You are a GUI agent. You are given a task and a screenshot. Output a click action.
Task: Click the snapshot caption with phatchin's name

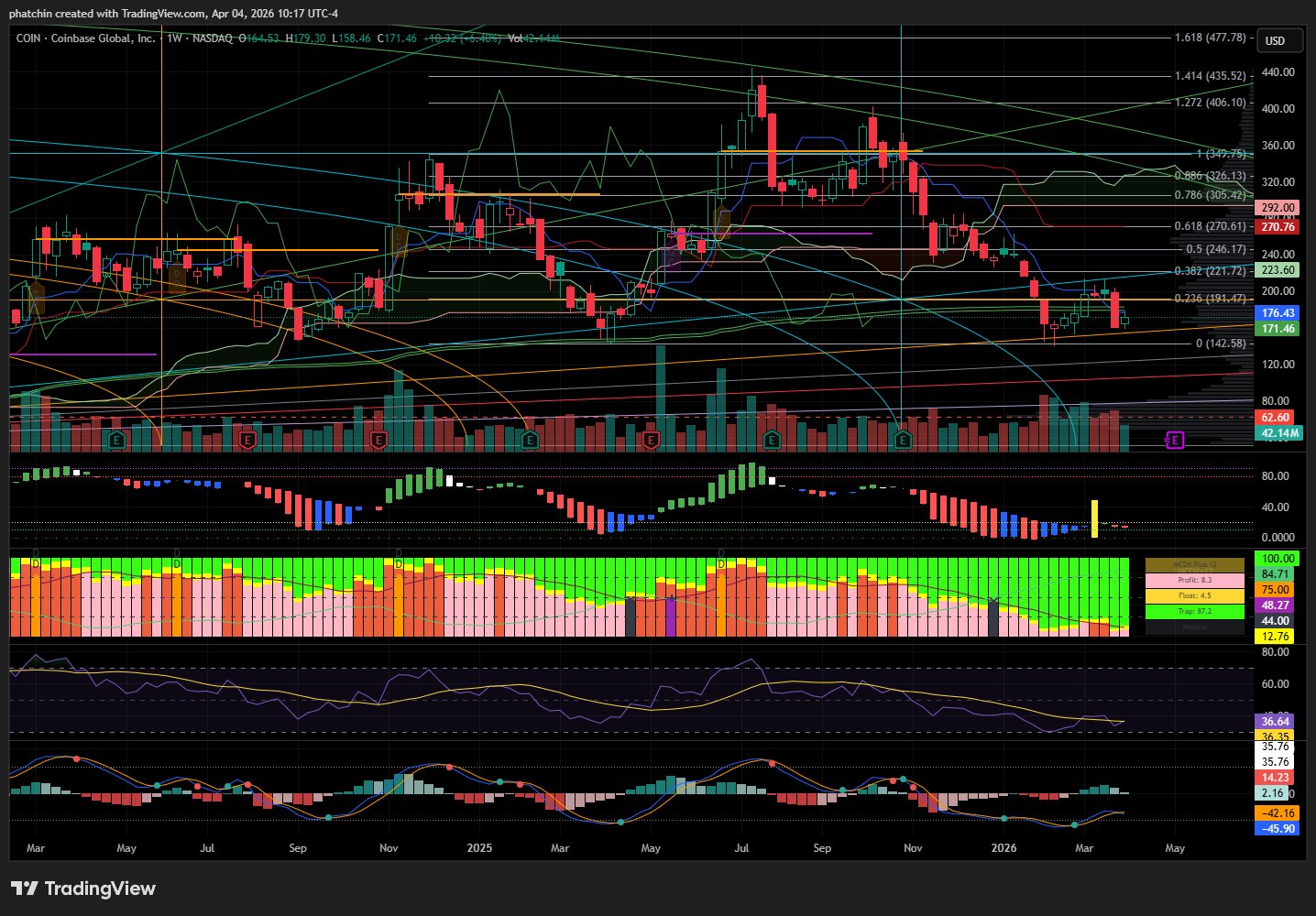(173, 14)
